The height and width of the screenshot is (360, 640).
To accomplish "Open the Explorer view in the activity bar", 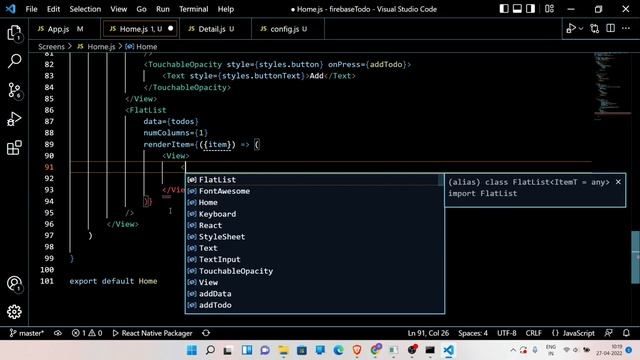I will click(x=14, y=33).
